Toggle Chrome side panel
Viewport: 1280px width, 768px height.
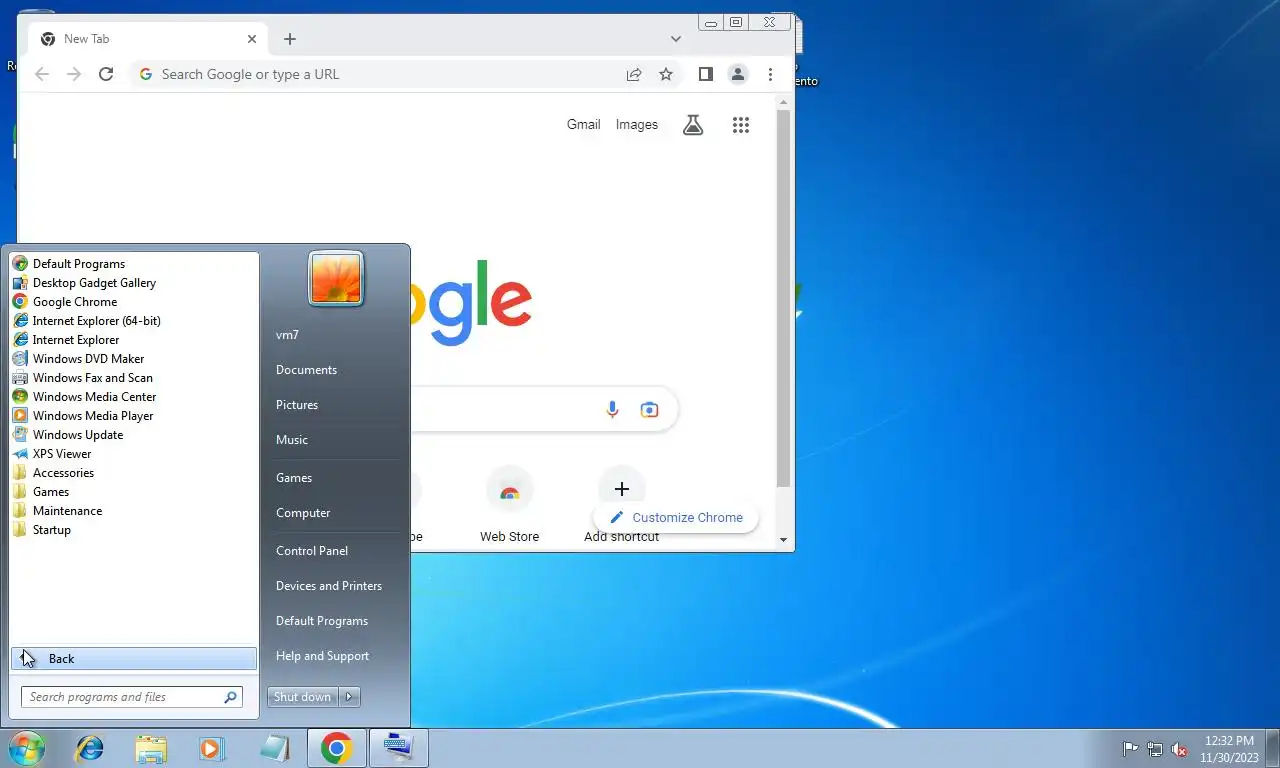click(706, 74)
